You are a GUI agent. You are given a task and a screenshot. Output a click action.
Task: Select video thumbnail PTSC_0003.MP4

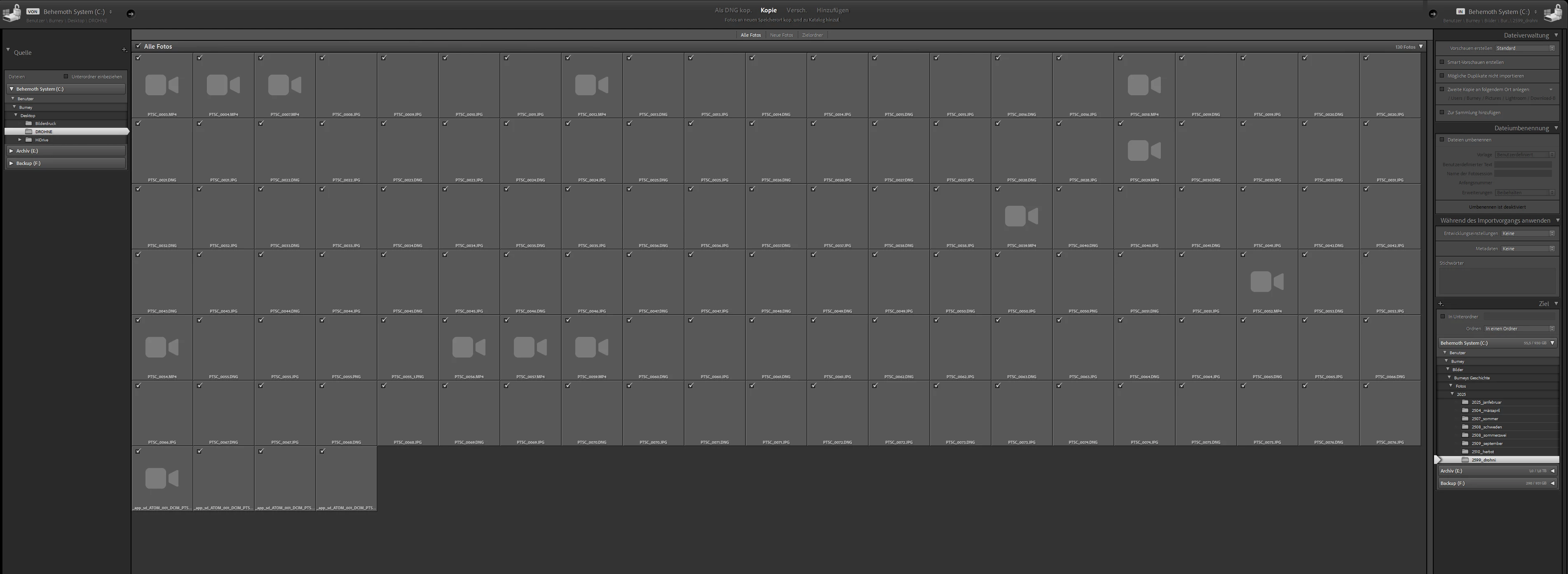tap(162, 85)
